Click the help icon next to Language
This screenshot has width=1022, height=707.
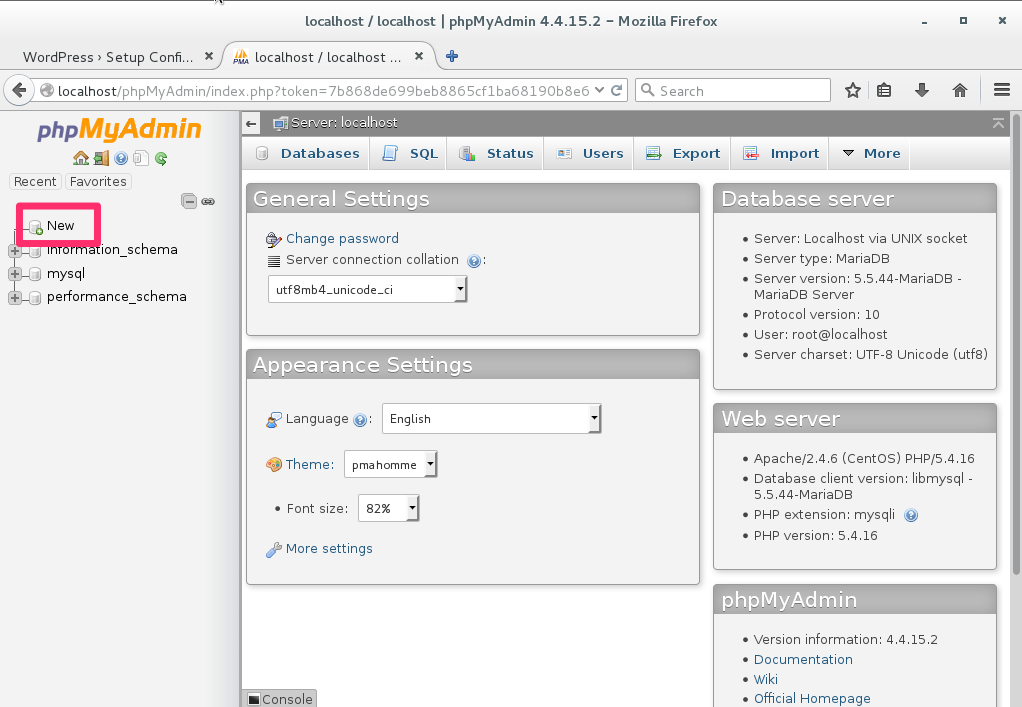tap(360, 420)
